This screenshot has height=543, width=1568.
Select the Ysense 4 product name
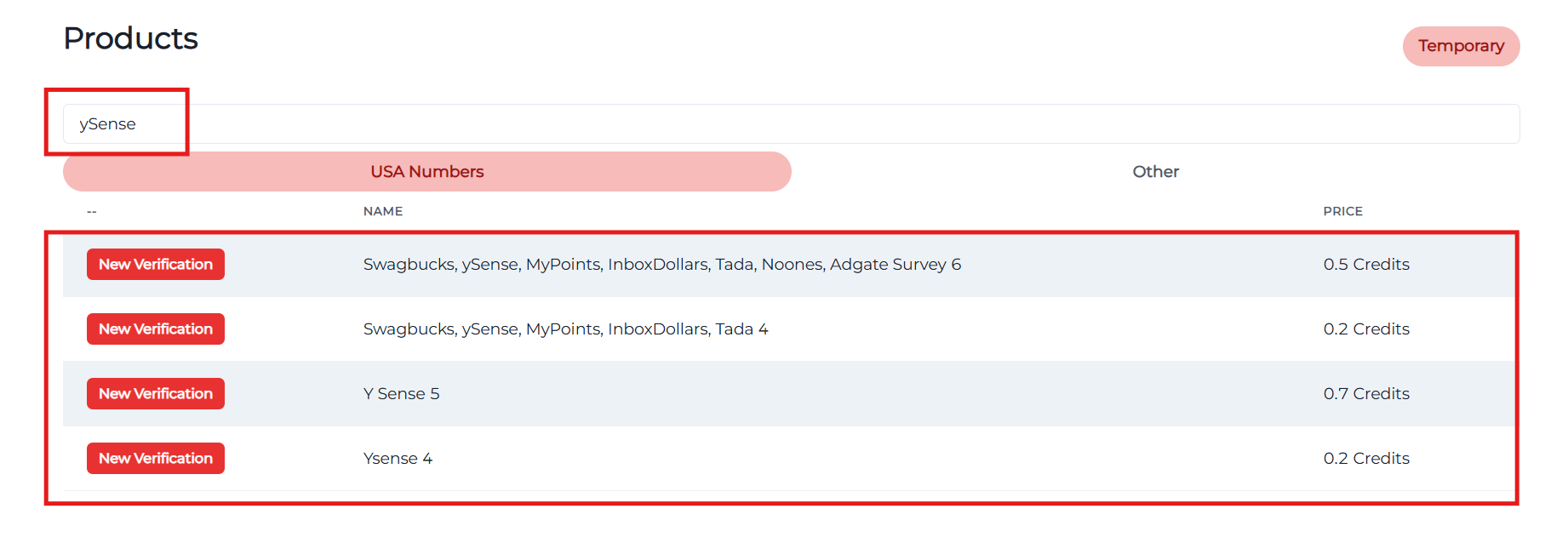click(398, 458)
